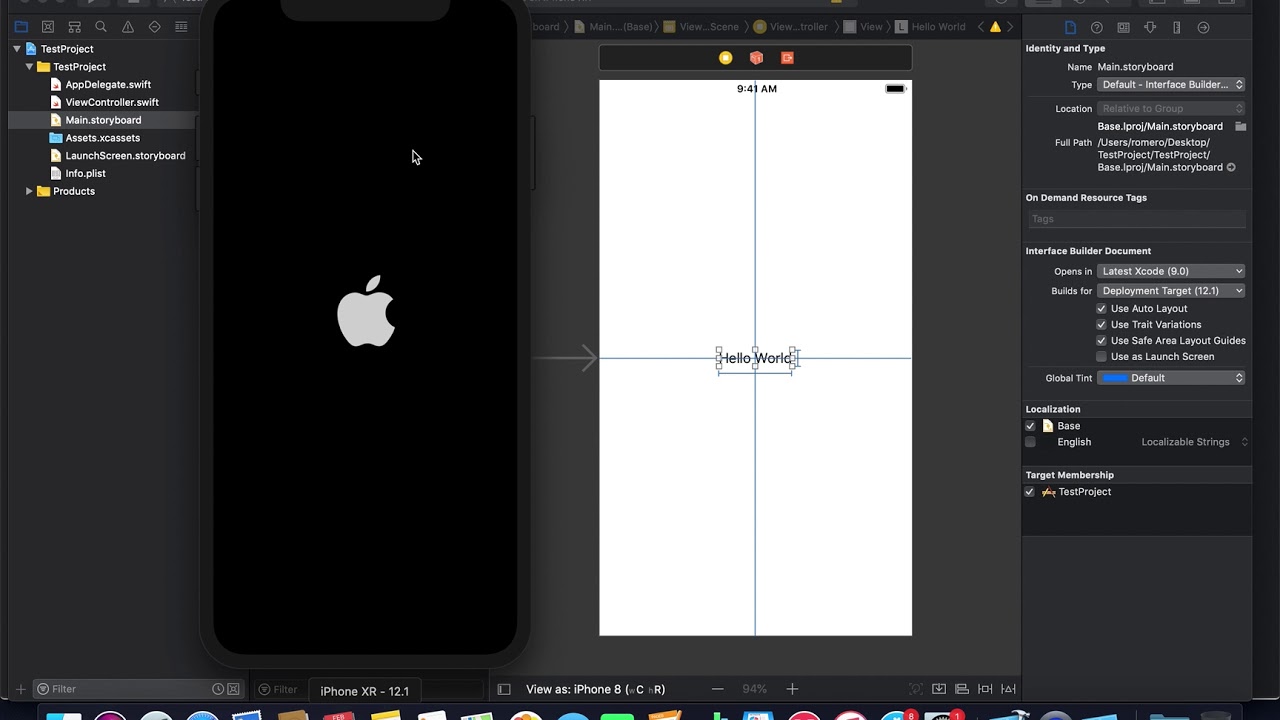The width and height of the screenshot is (1280, 720).
Task: Click the jump bar warning triangle
Action: [x=995, y=27]
